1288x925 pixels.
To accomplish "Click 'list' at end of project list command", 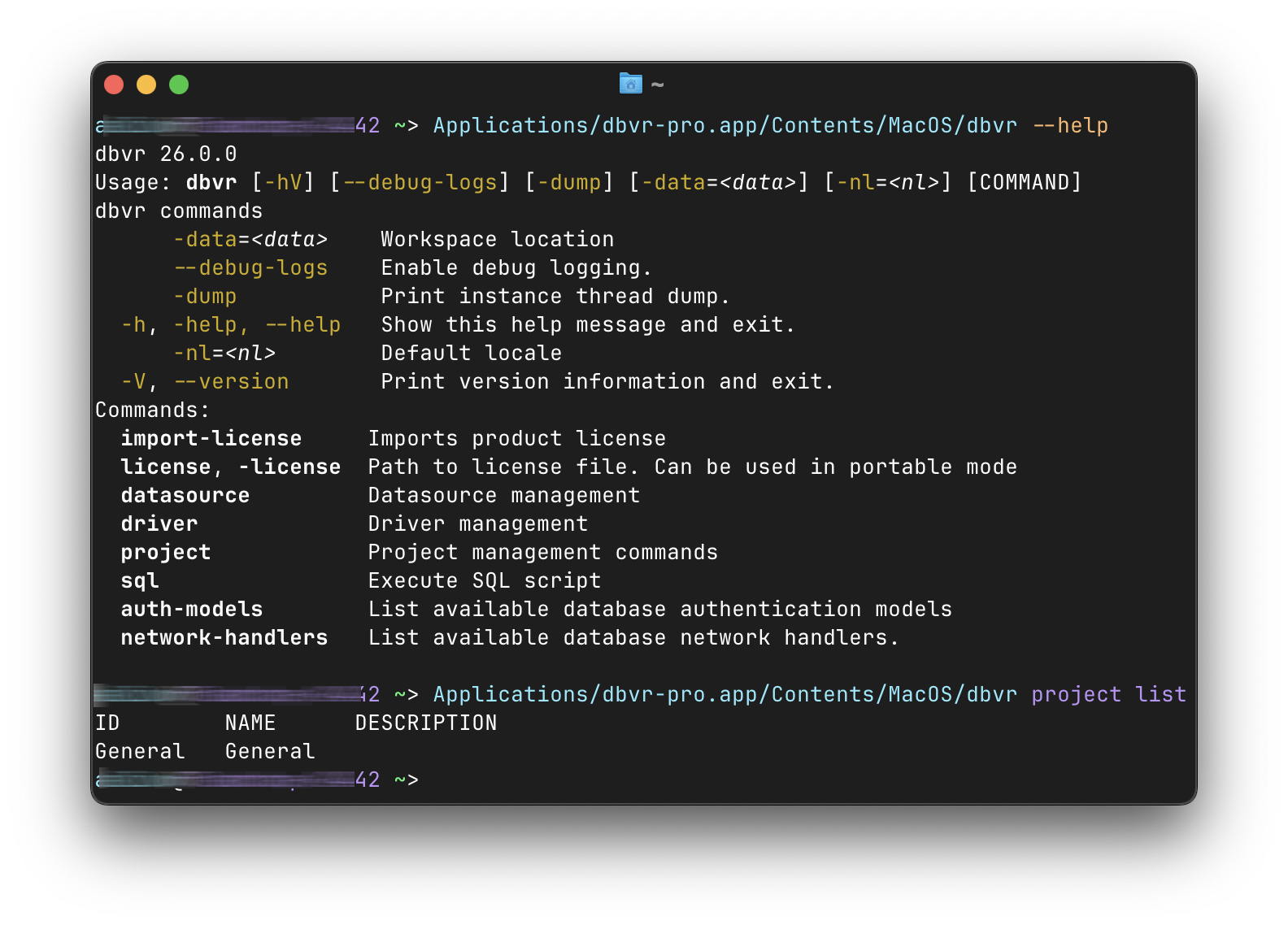I will (x=1160, y=695).
